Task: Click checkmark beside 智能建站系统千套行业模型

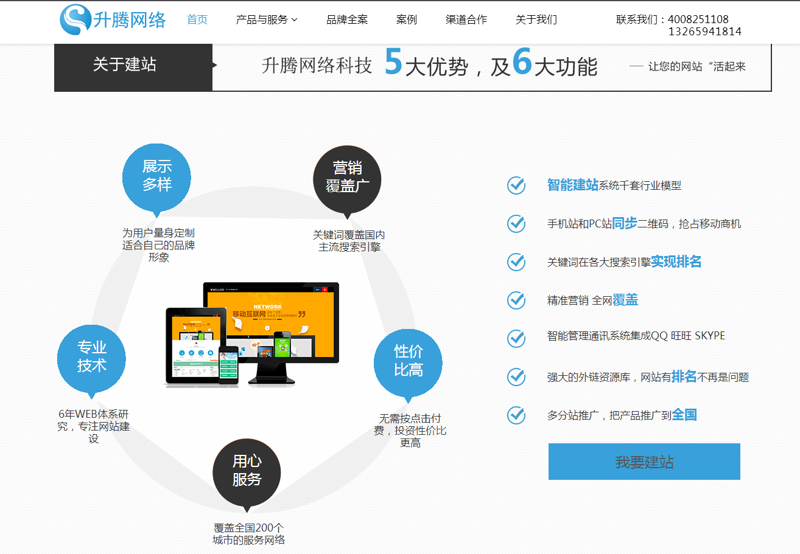Action: [x=516, y=185]
